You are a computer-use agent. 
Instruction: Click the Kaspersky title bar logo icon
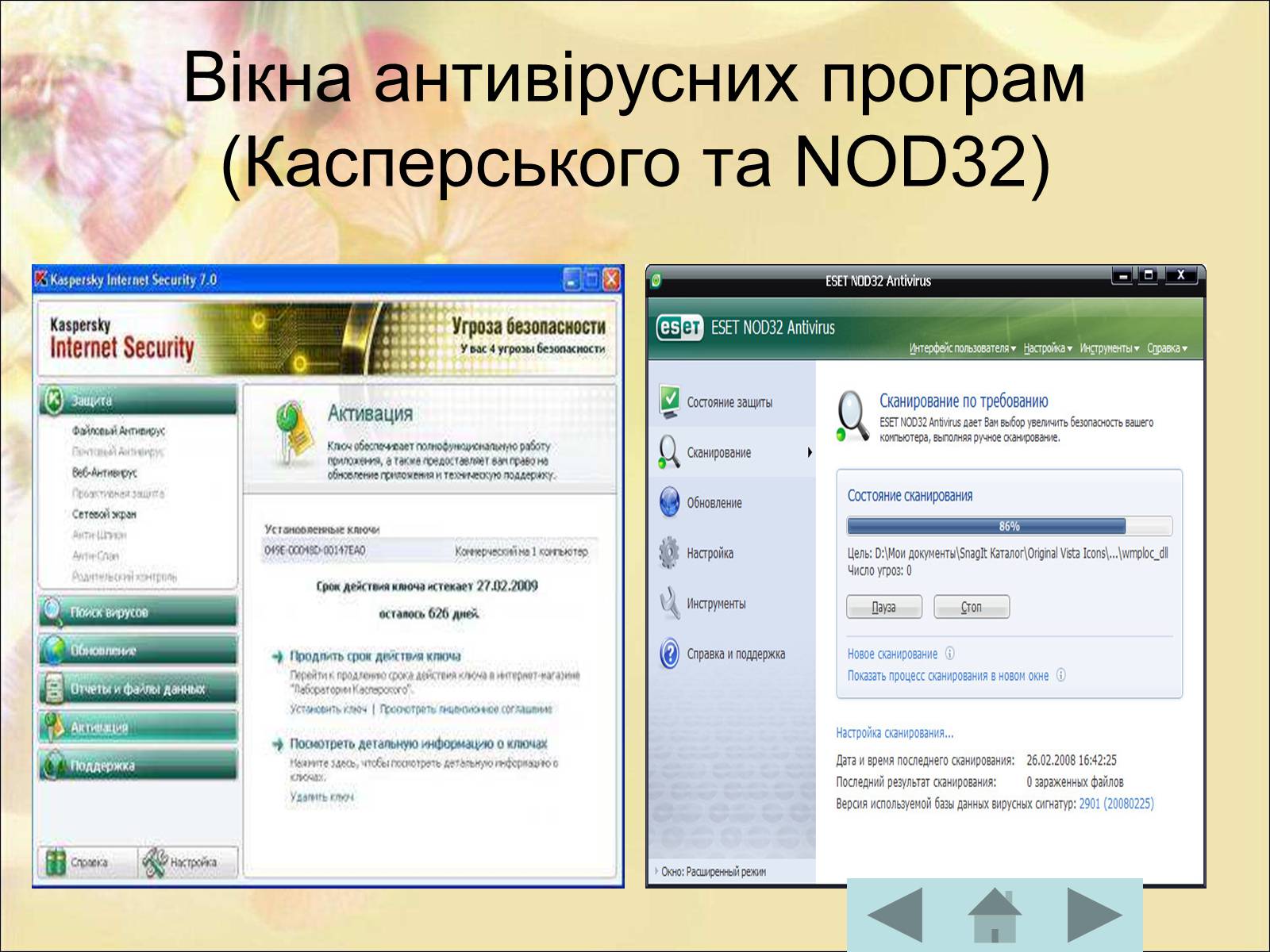(41, 279)
